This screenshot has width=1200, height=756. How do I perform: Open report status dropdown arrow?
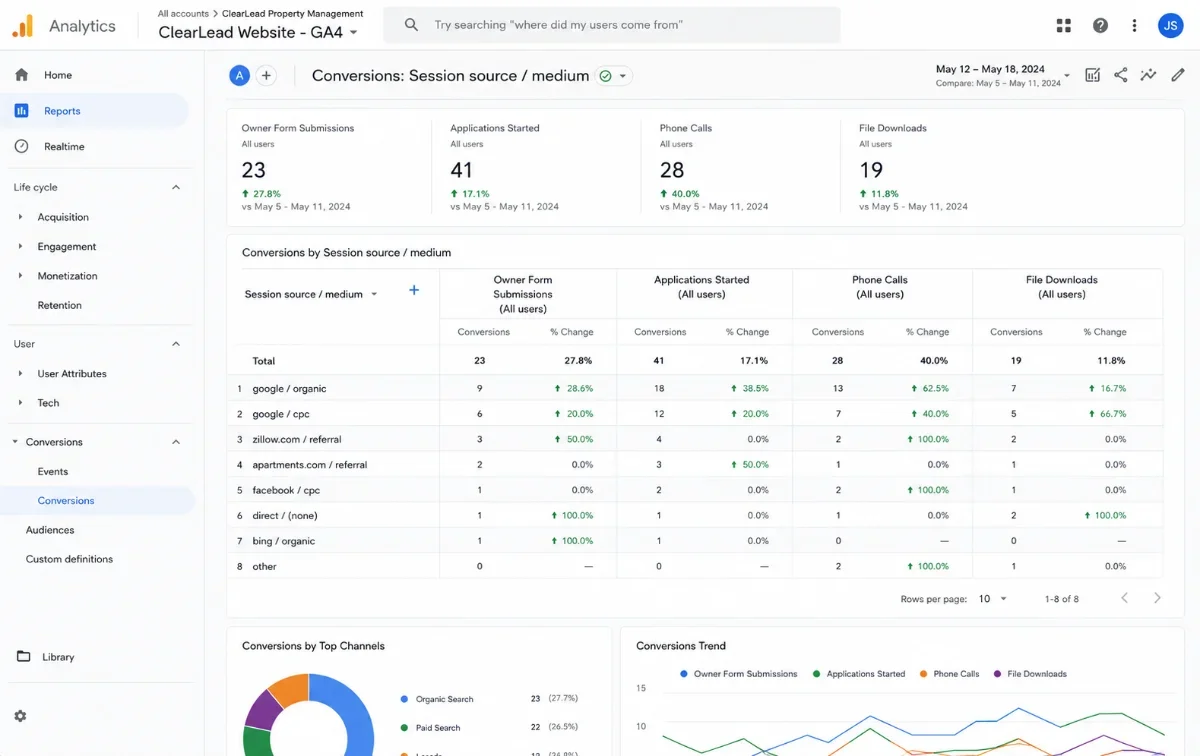pyautogui.click(x=623, y=76)
